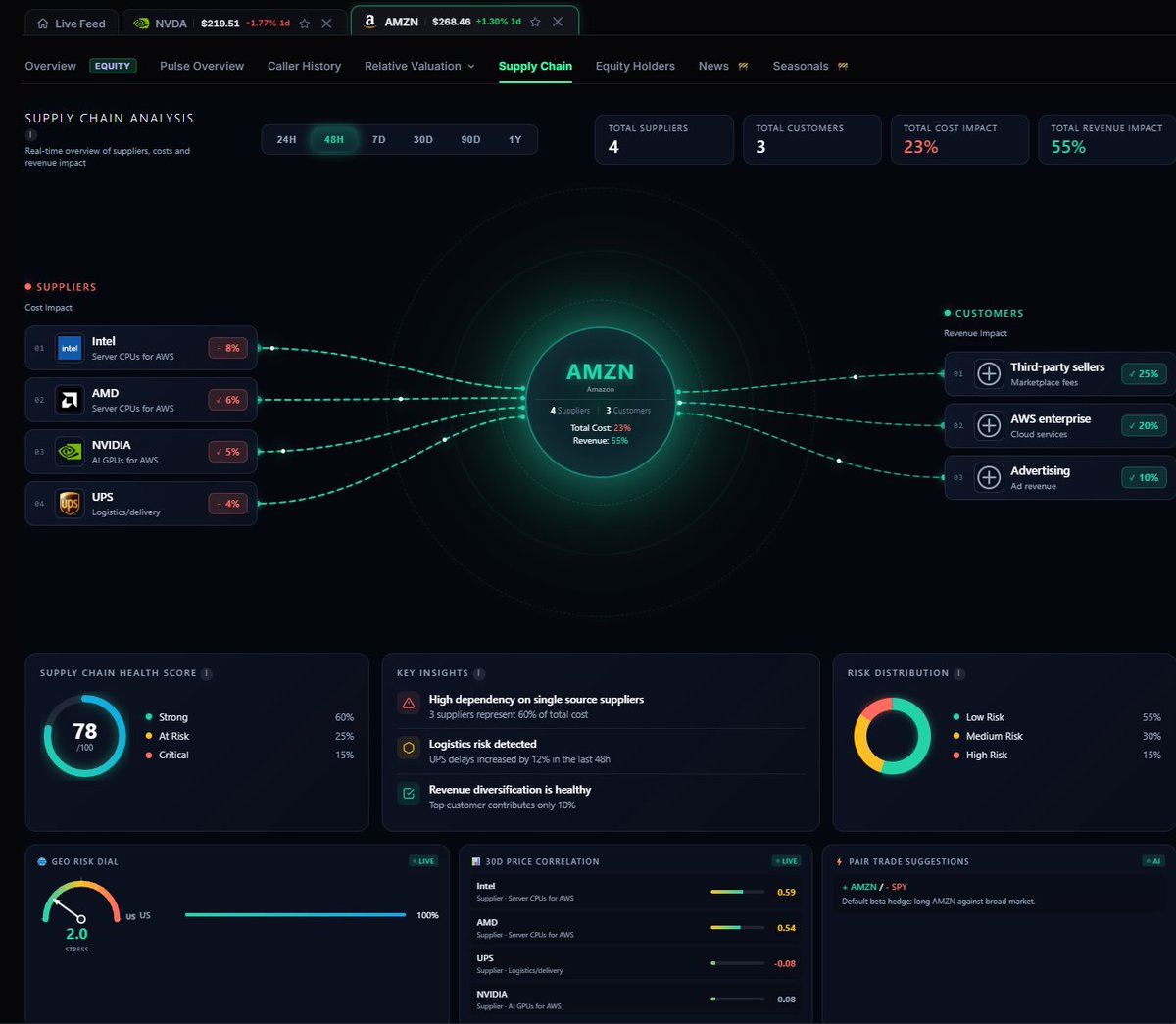This screenshot has width=1176, height=1024.
Task: Select the 24H time range
Action: tap(286, 139)
